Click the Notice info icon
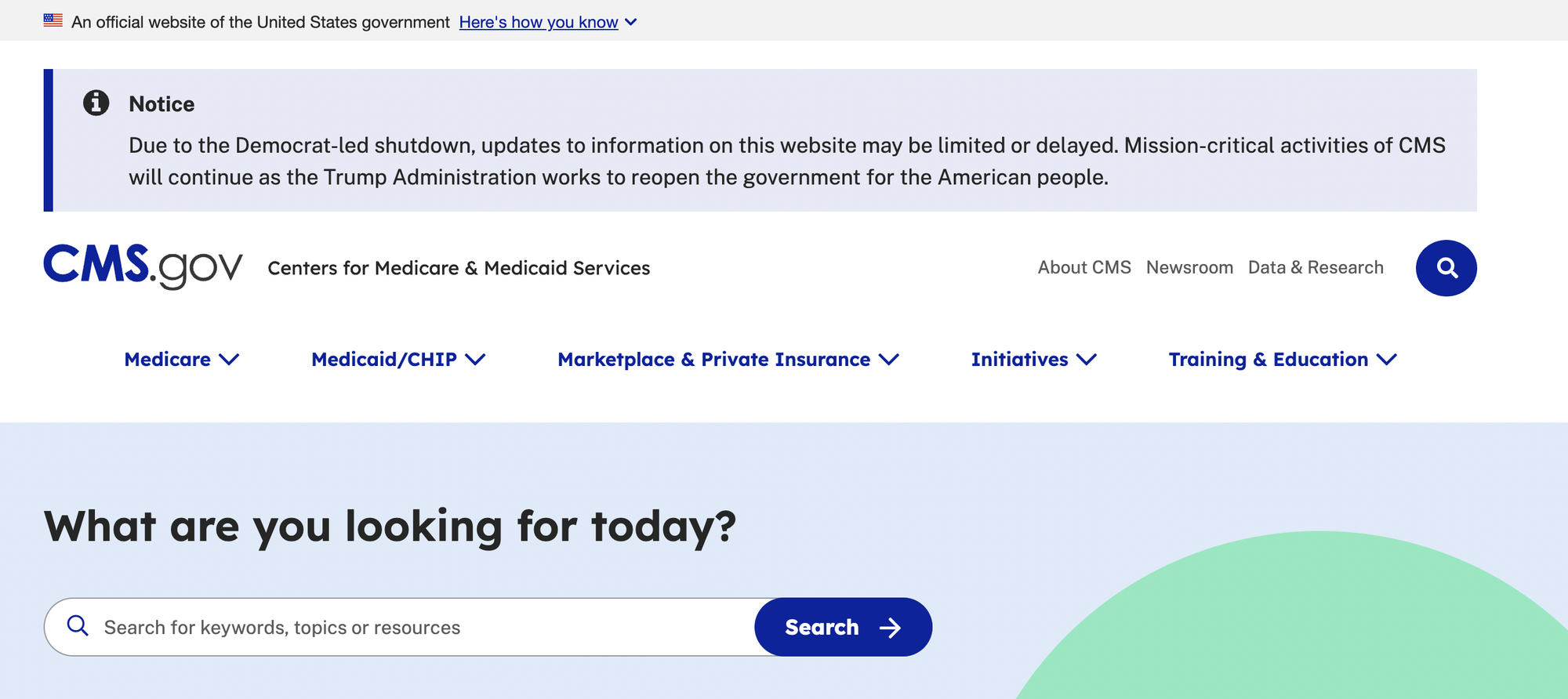The height and width of the screenshot is (699, 1568). pos(96,103)
